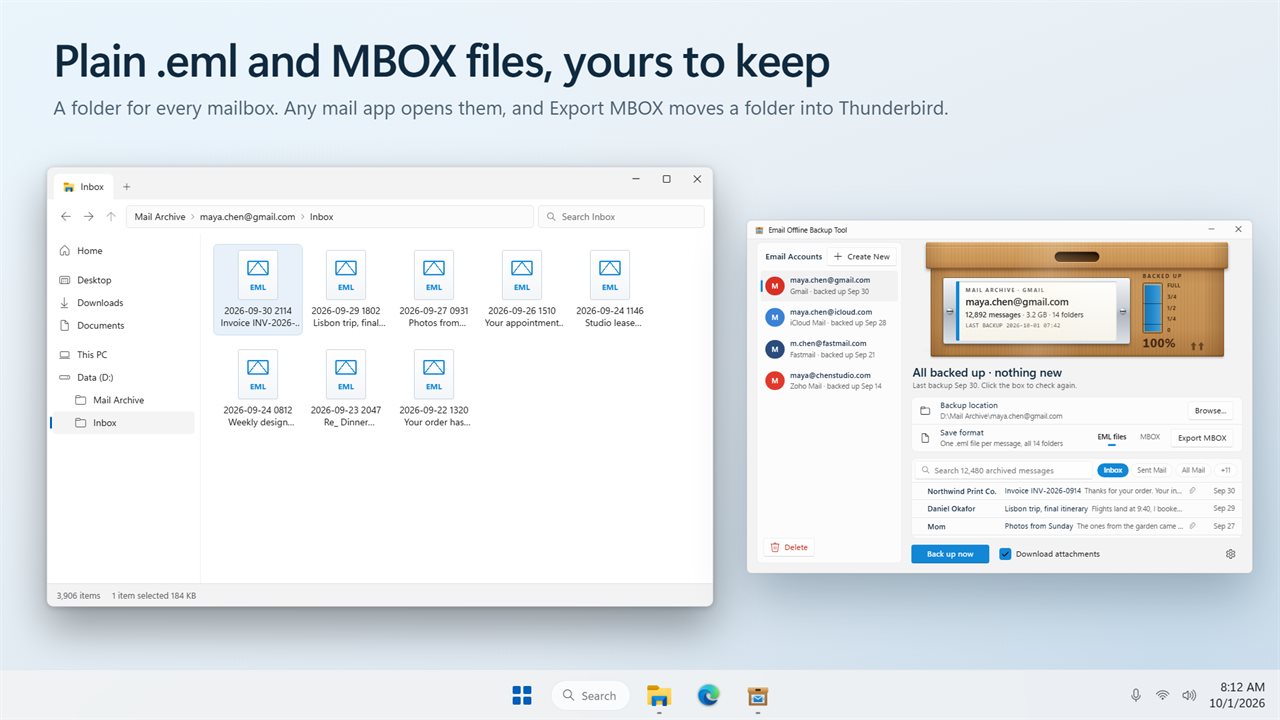Switch save format to MBOX
The width and height of the screenshot is (1280, 720).
click(1150, 437)
